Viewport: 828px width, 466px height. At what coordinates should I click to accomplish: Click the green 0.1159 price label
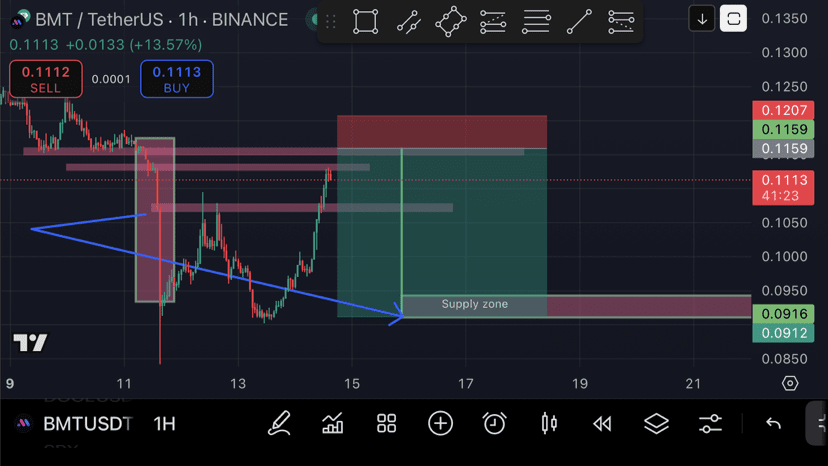(783, 129)
